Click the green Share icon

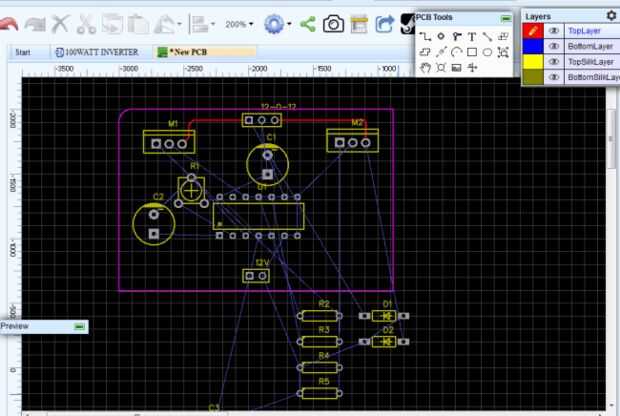click(308, 24)
